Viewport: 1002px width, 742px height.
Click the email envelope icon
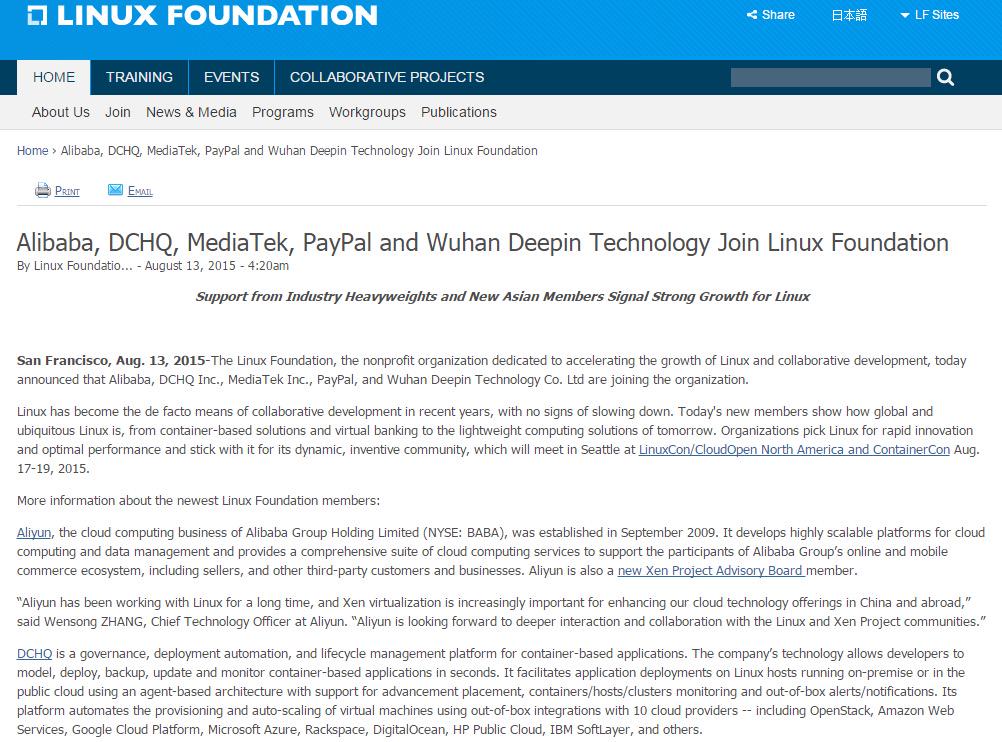point(115,190)
